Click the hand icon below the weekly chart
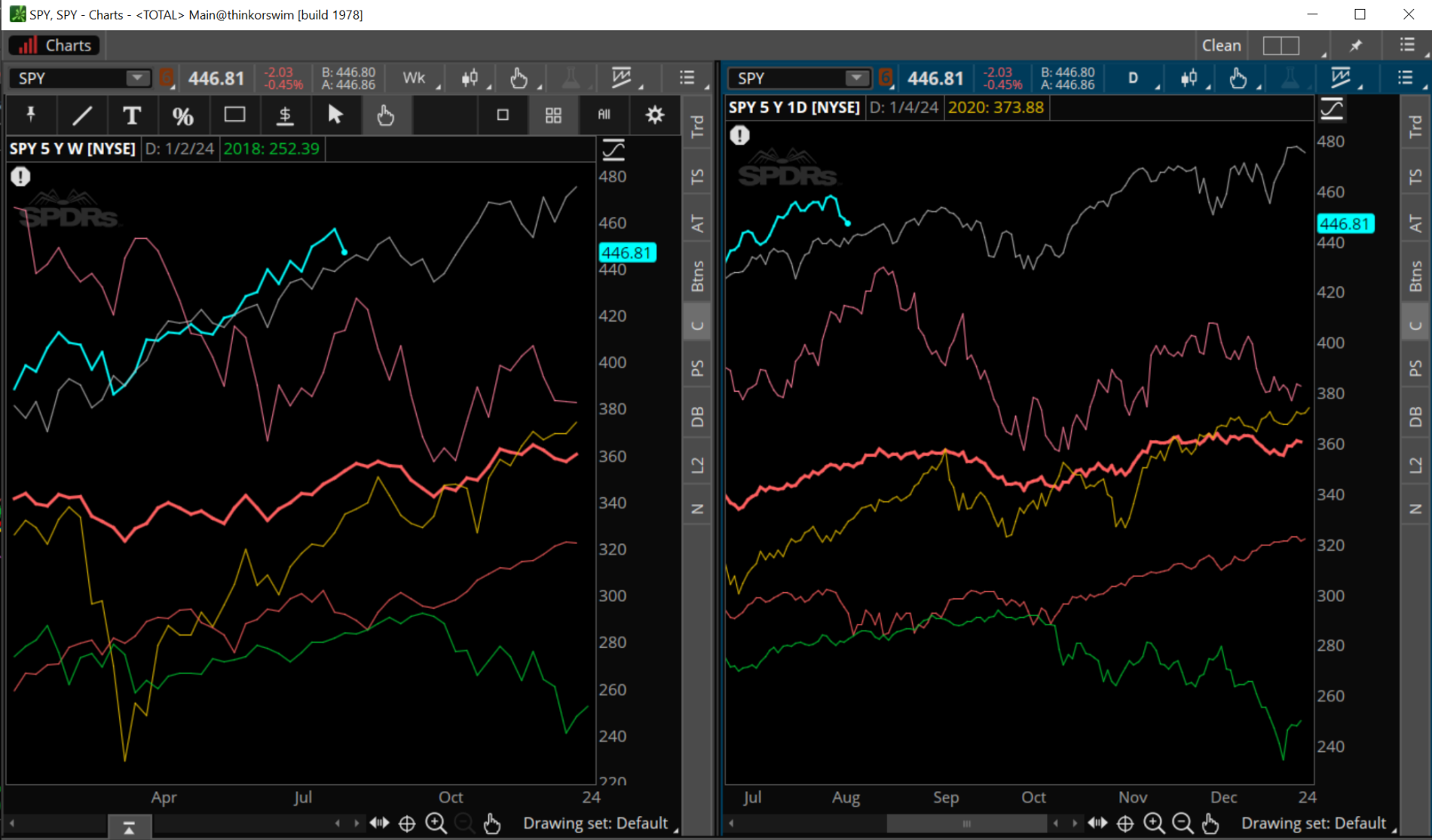 pos(492,823)
